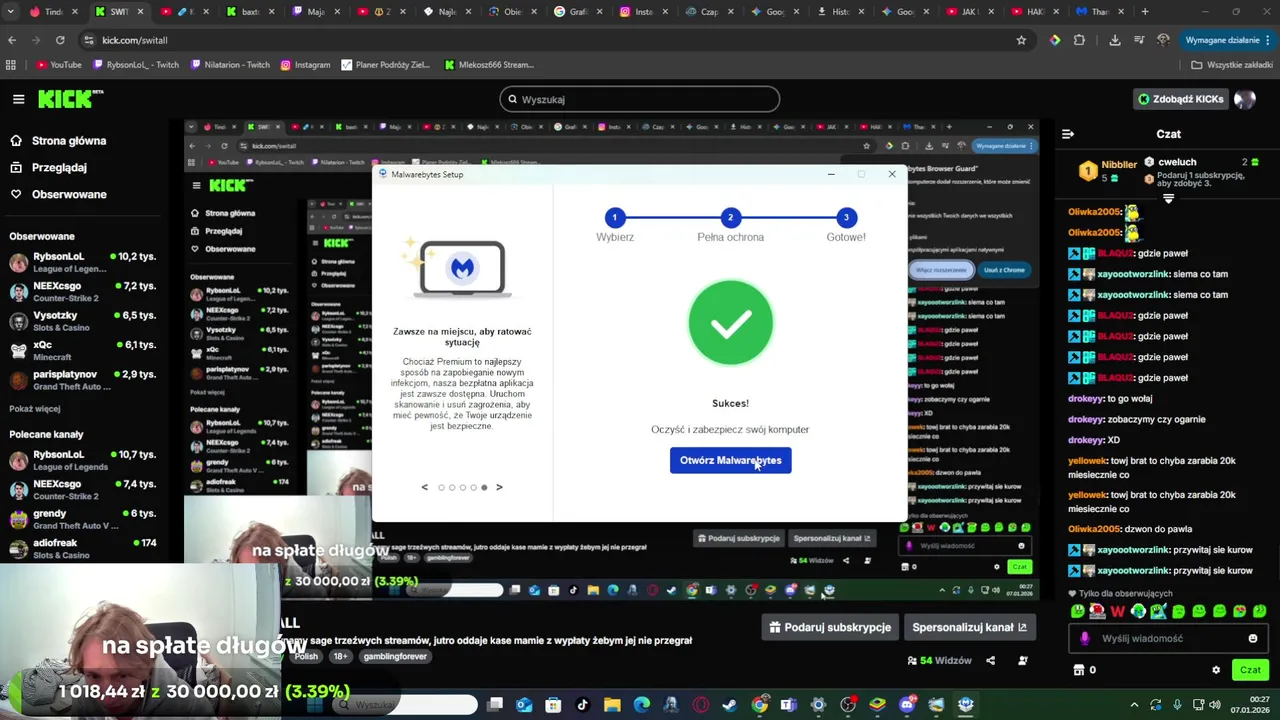
Task: Go to next slide in Malwarebytes carousel
Action: pos(499,487)
